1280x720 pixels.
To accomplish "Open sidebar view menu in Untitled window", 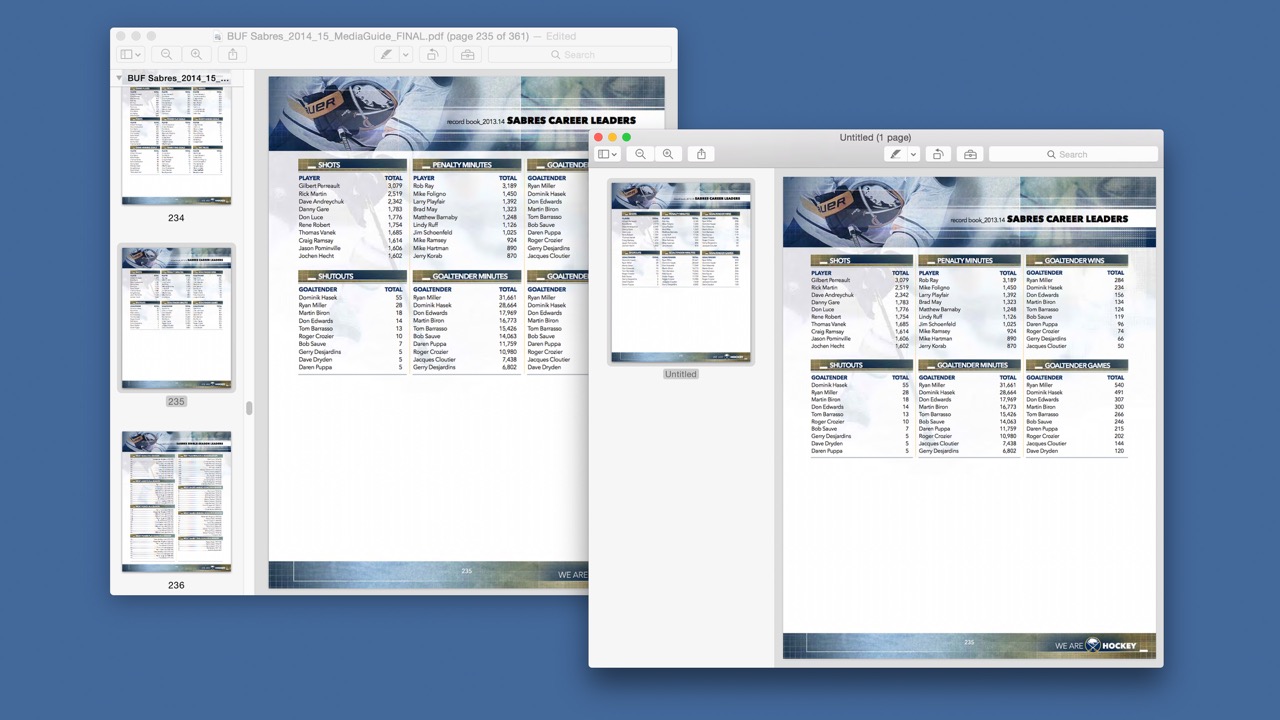I will [x=607, y=154].
